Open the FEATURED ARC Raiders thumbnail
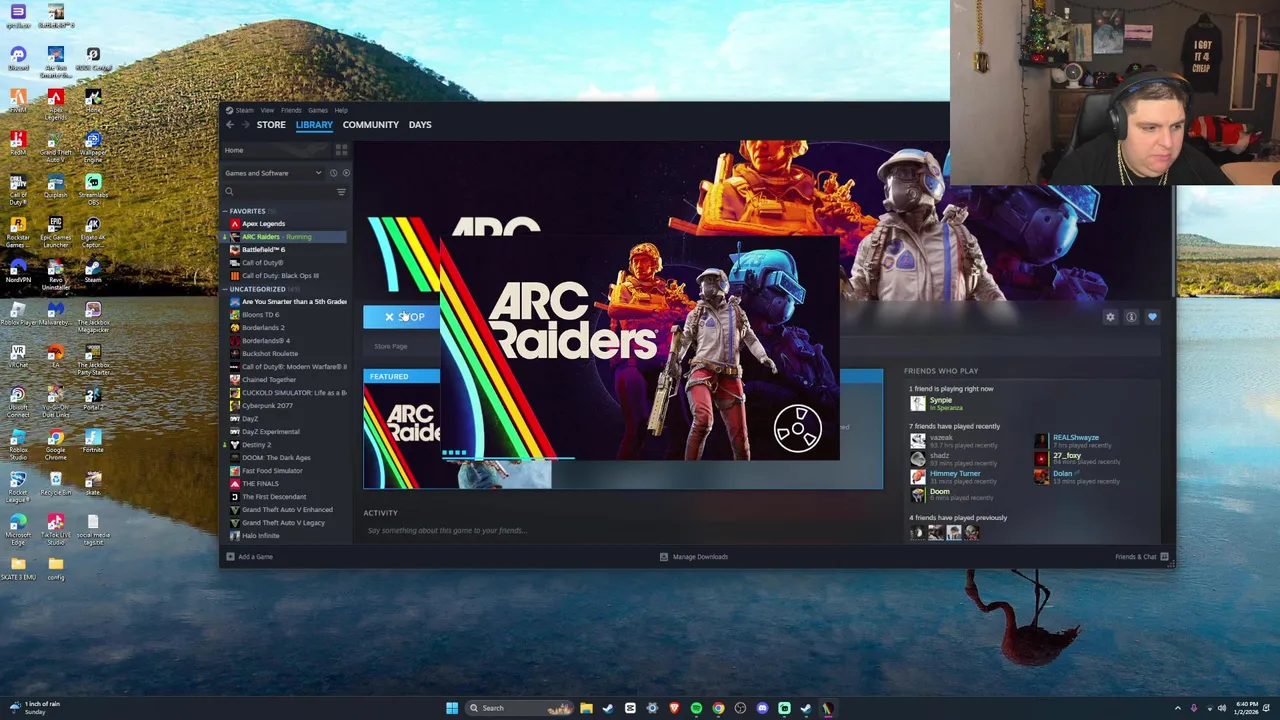Screen dimensions: 1280x720 coord(402,436)
